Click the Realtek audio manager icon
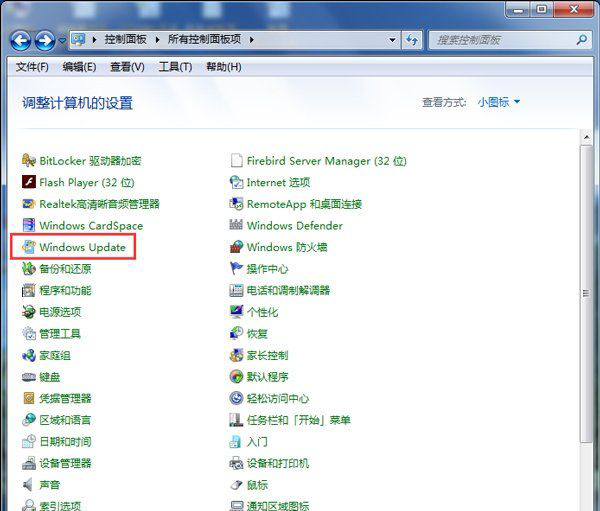Image resolution: width=600 pixels, height=511 pixels. coord(29,204)
